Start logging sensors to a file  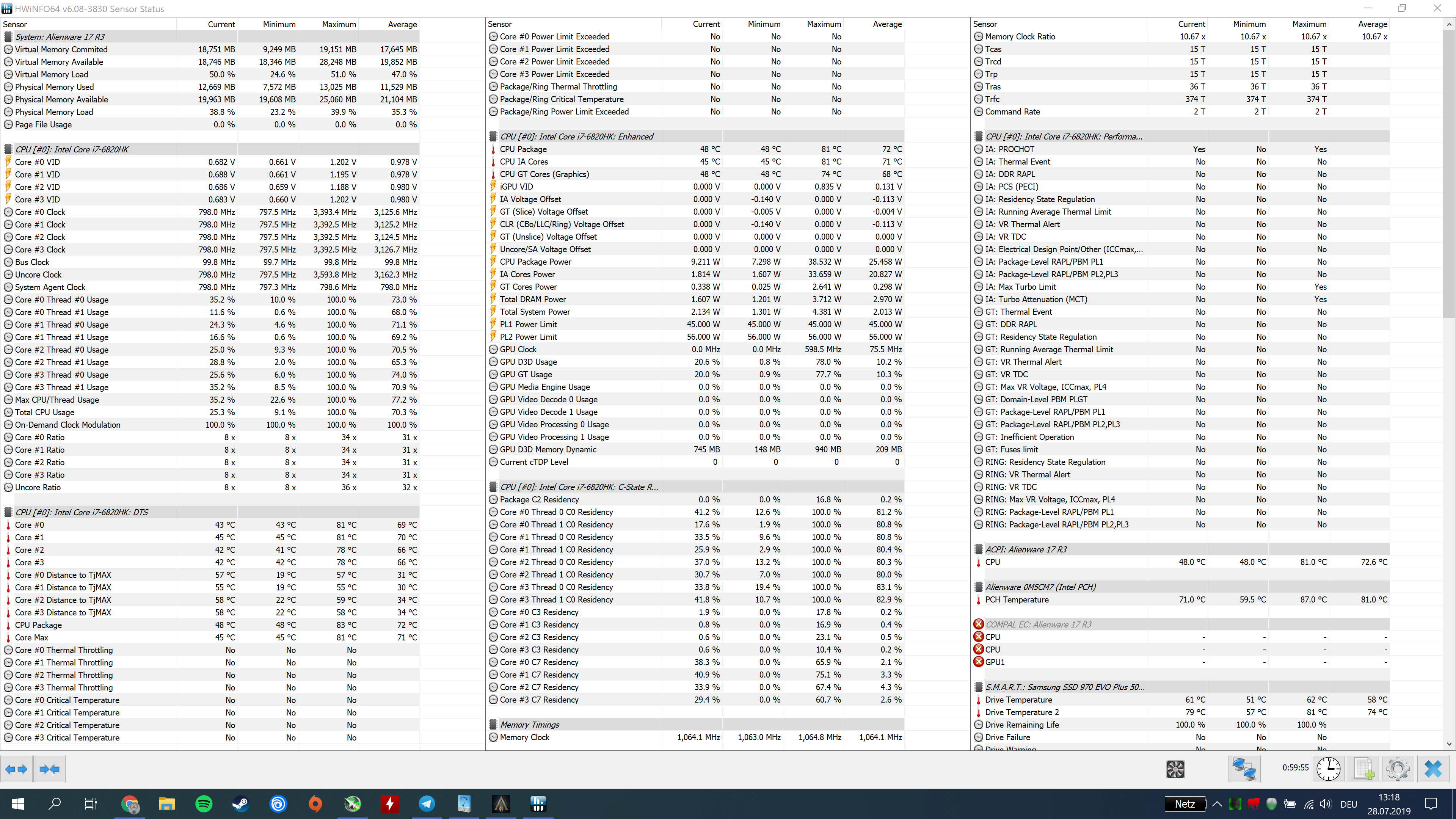[1363, 769]
